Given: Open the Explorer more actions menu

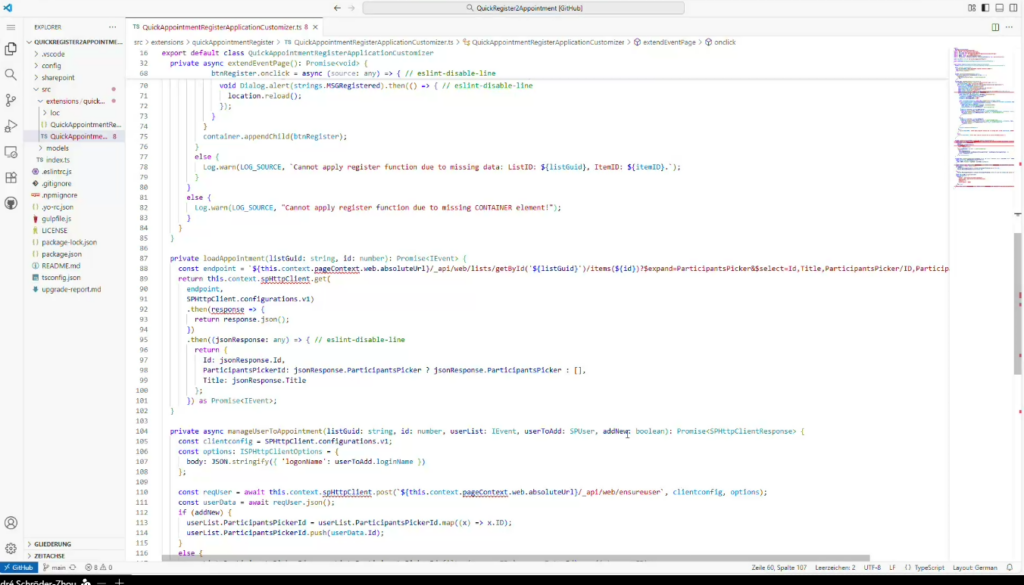Looking at the screenshot, I should click(x=114, y=27).
